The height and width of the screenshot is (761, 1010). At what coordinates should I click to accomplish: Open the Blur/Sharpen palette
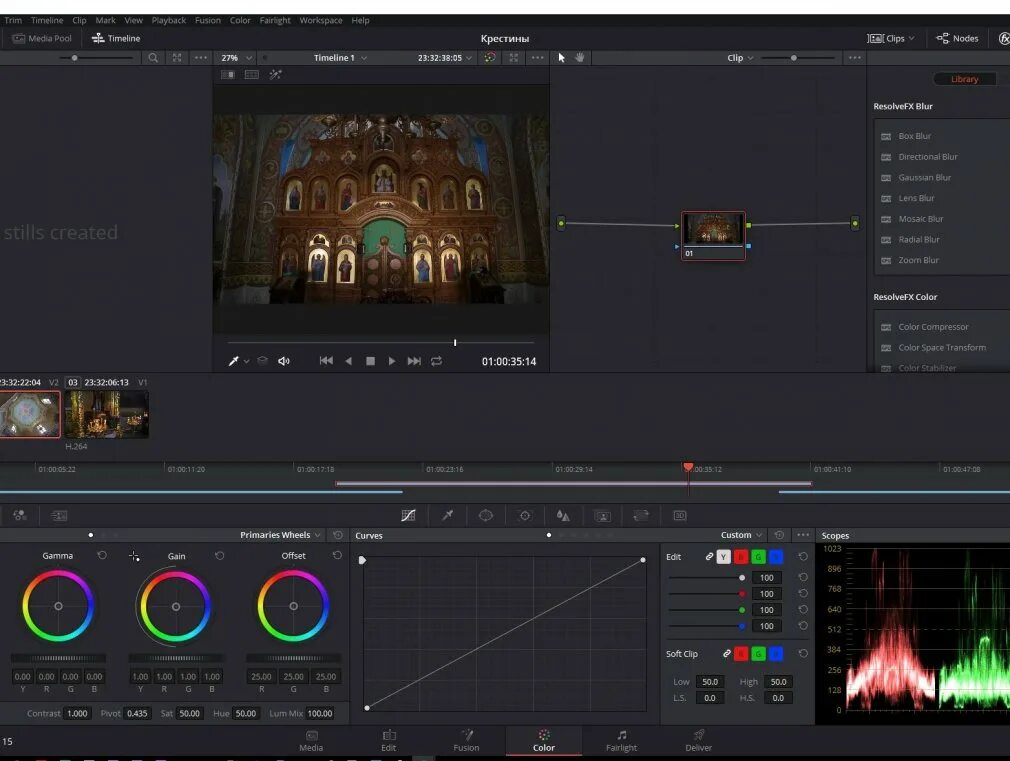tap(563, 515)
